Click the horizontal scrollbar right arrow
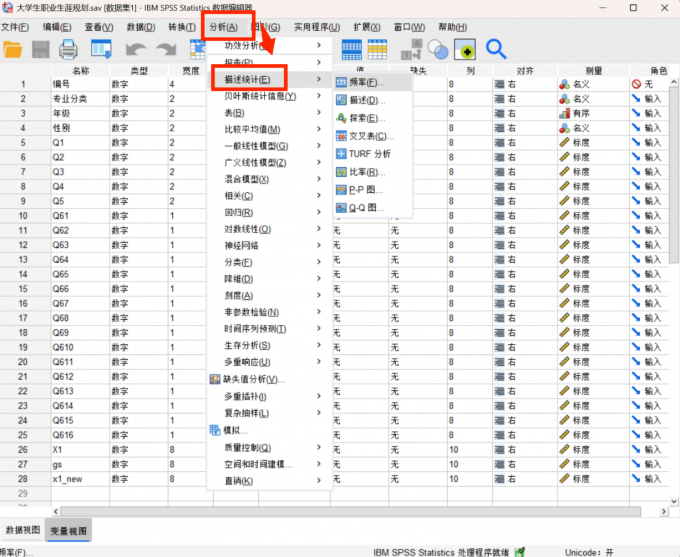The height and width of the screenshot is (557, 680). tap(664, 511)
